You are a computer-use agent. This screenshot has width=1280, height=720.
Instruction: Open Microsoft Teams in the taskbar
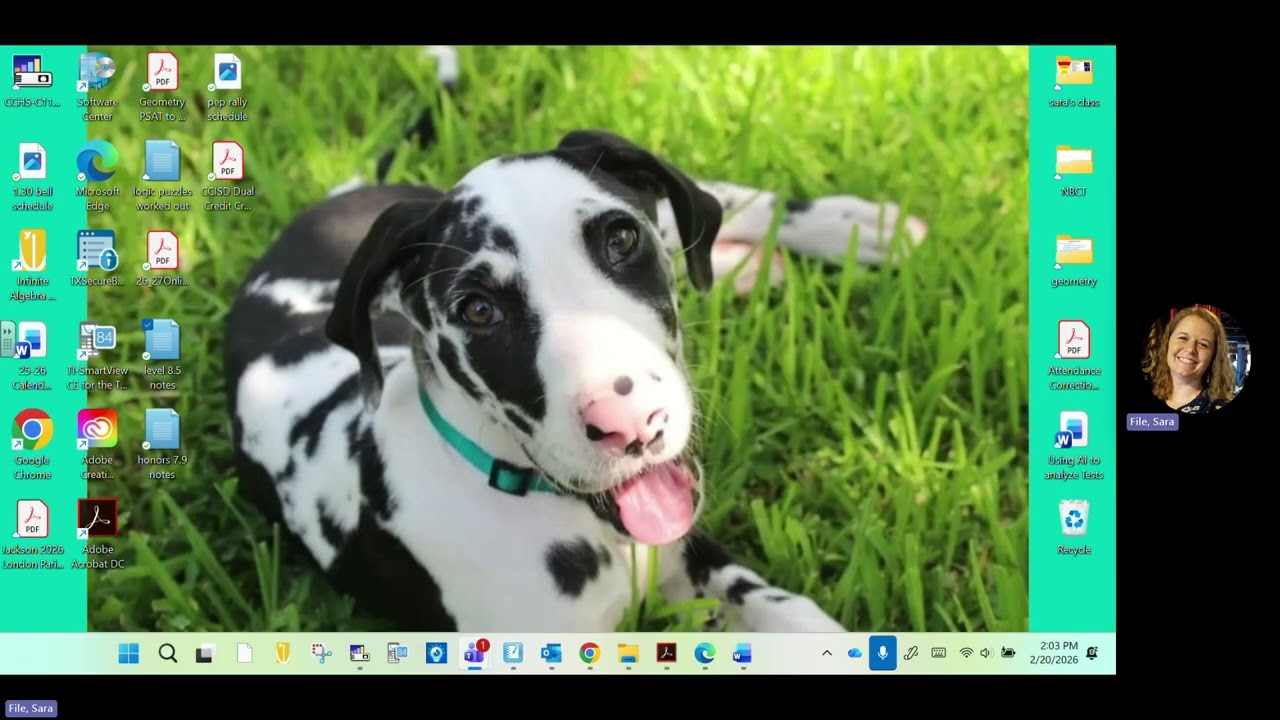(x=474, y=654)
